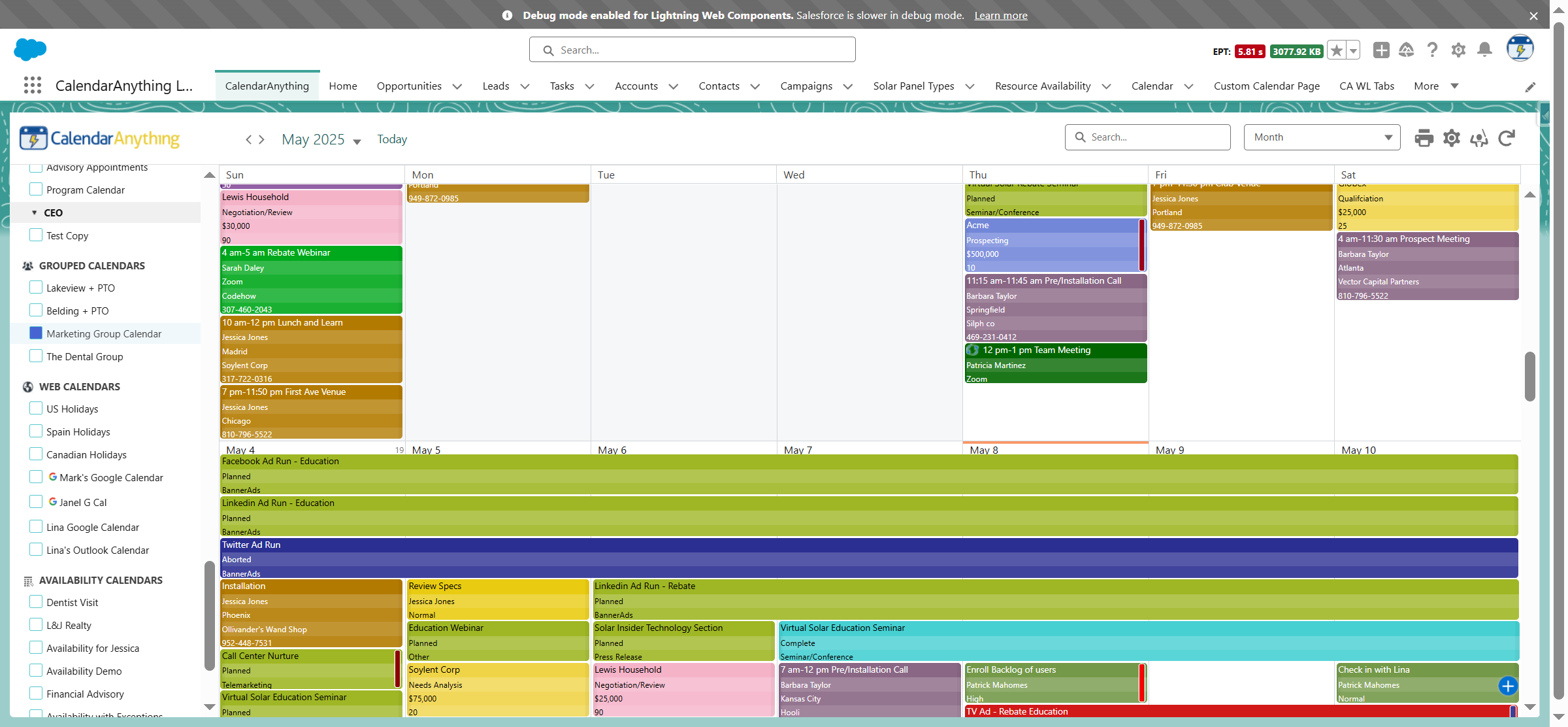The height and width of the screenshot is (727, 1568).
Task: Click the Marketing Group Calendar blue color swatch
Action: (x=36, y=333)
